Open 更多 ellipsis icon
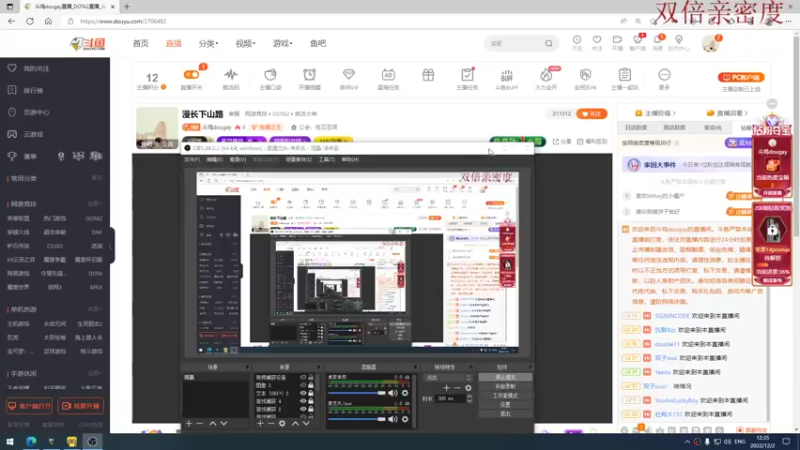Image resolution: width=800 pixels, height=450 pixels. (x=664, y=75)
